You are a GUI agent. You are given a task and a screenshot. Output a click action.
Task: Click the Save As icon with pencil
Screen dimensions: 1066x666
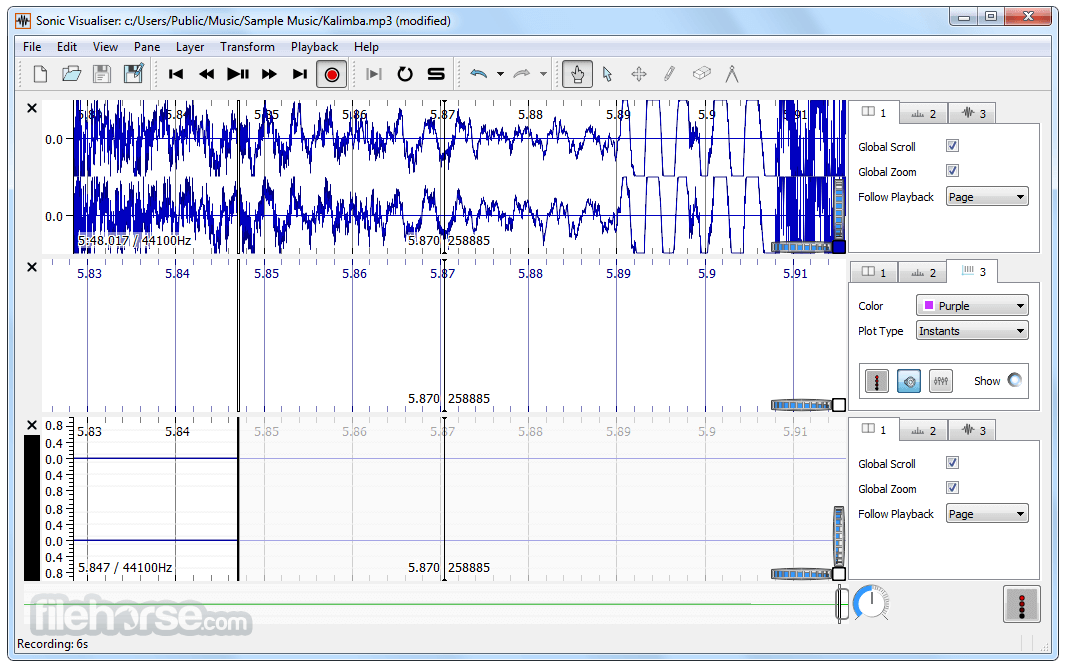(x=133, y=74)
